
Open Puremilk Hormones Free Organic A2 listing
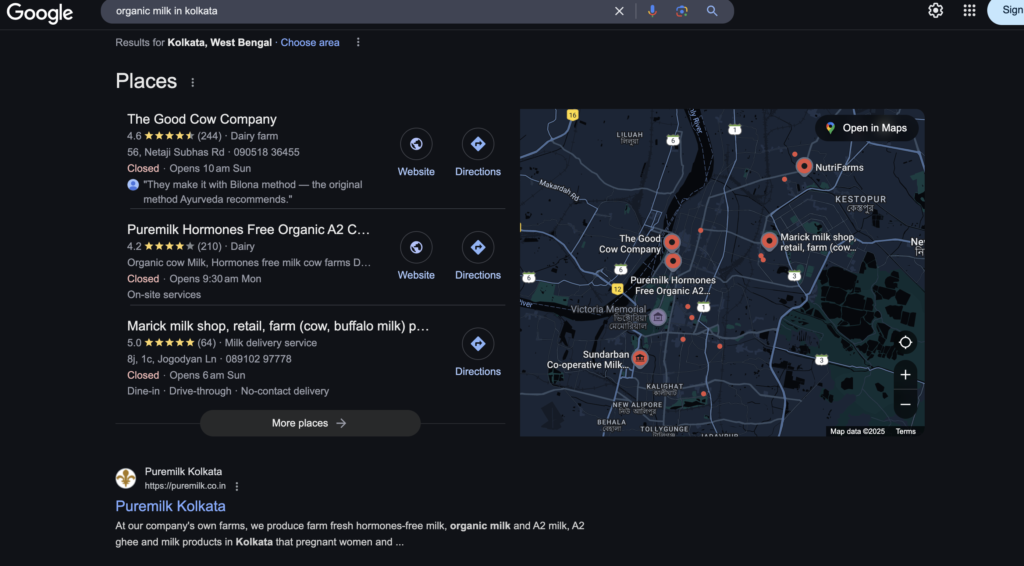tap(248, 229)
